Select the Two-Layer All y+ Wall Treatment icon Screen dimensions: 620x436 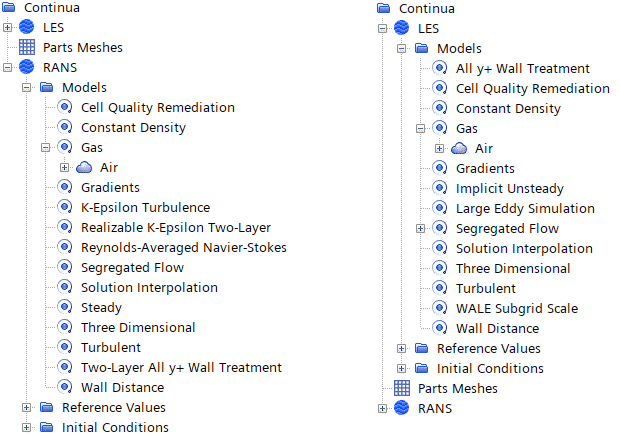tap(65, 367)
